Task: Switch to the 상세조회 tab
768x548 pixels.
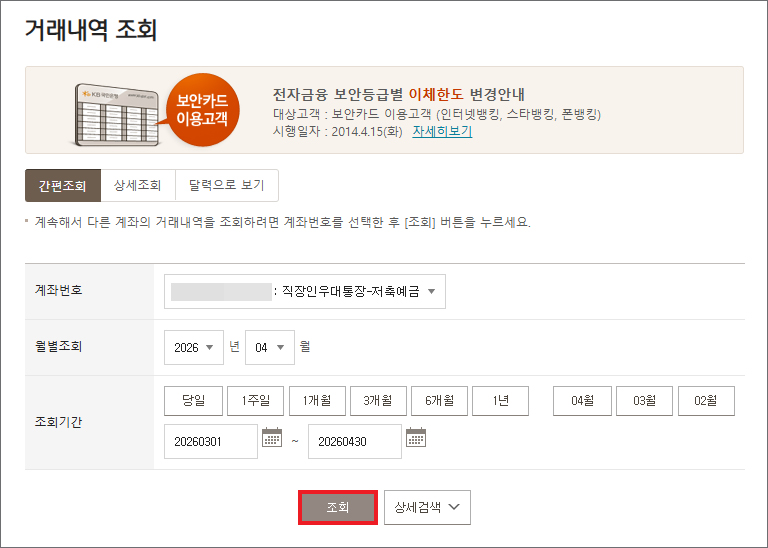Action: 138,186
